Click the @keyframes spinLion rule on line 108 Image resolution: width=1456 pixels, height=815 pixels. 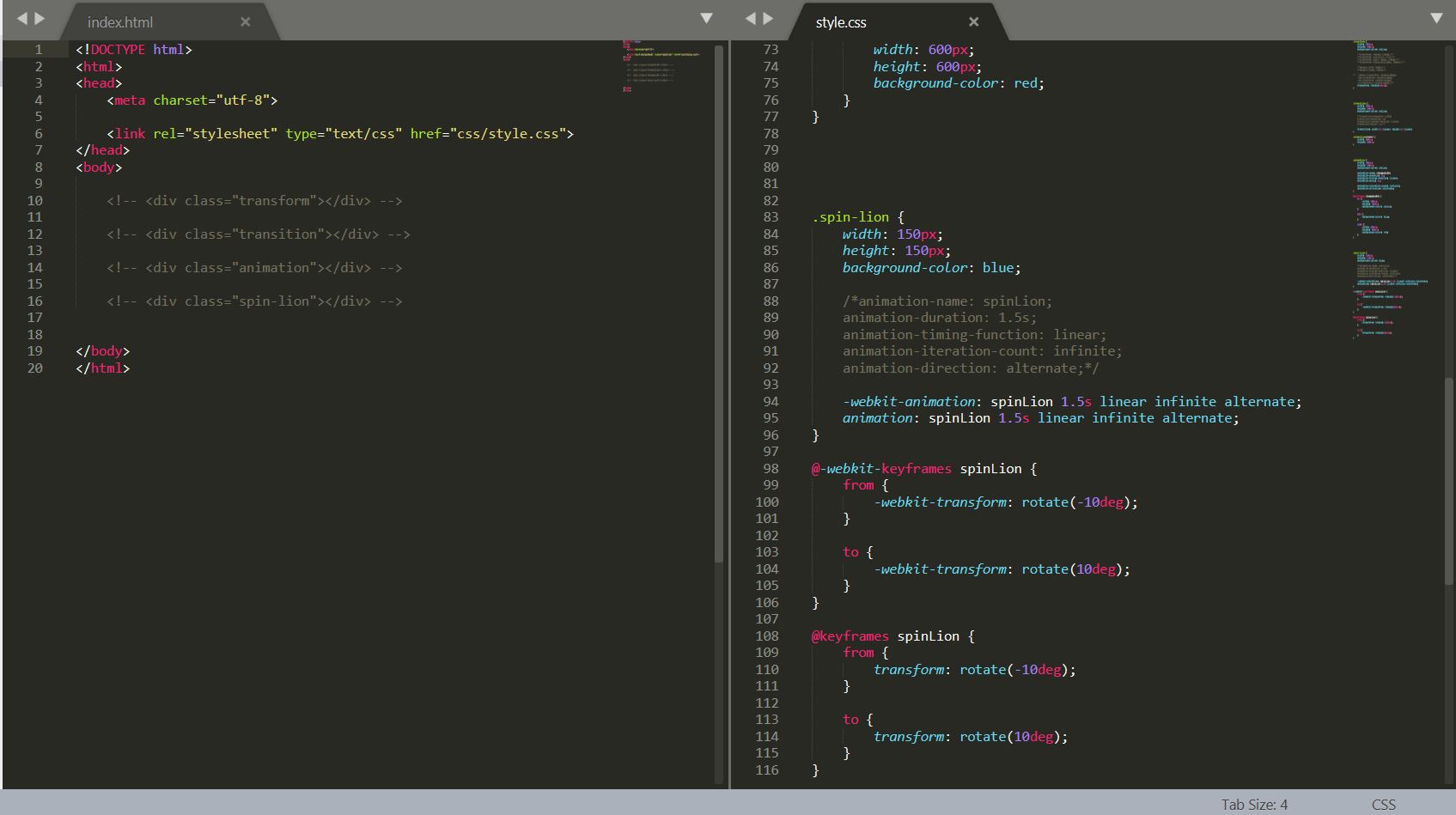point(885,636)
